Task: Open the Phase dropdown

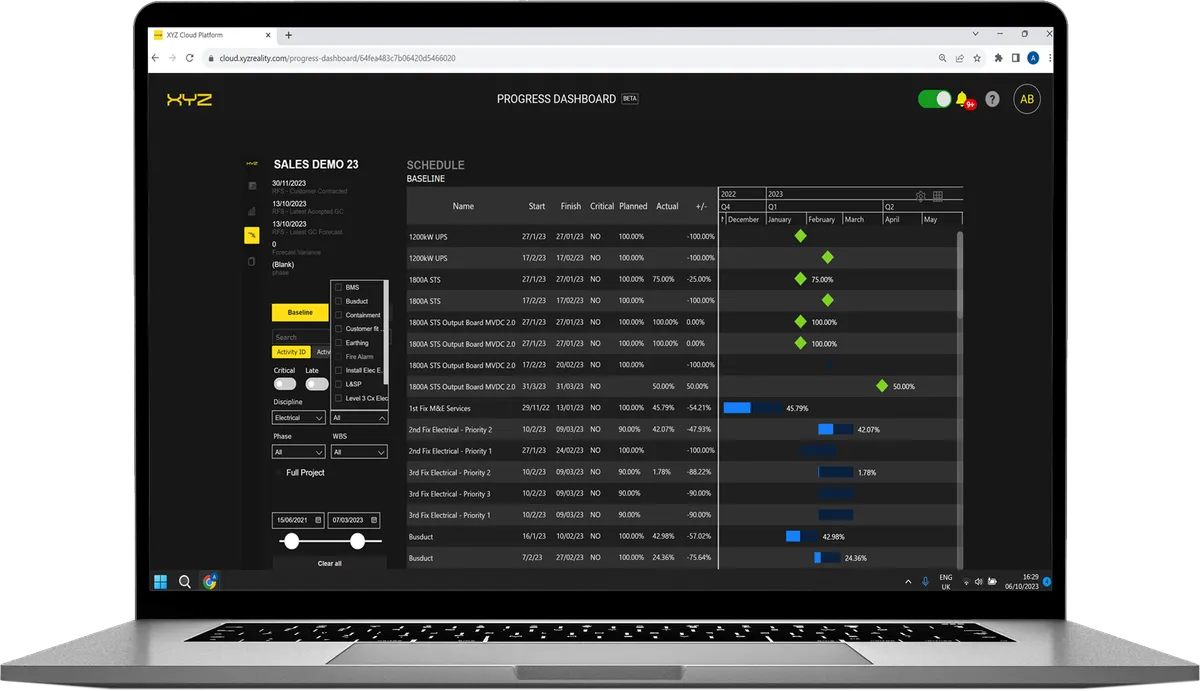Action: [299, 452]
